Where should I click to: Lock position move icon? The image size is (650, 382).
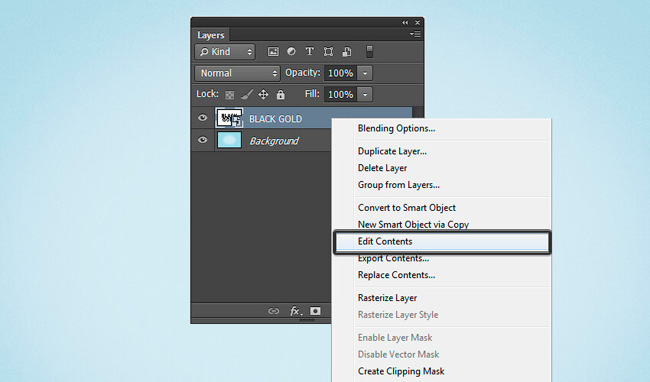point(263,95)
